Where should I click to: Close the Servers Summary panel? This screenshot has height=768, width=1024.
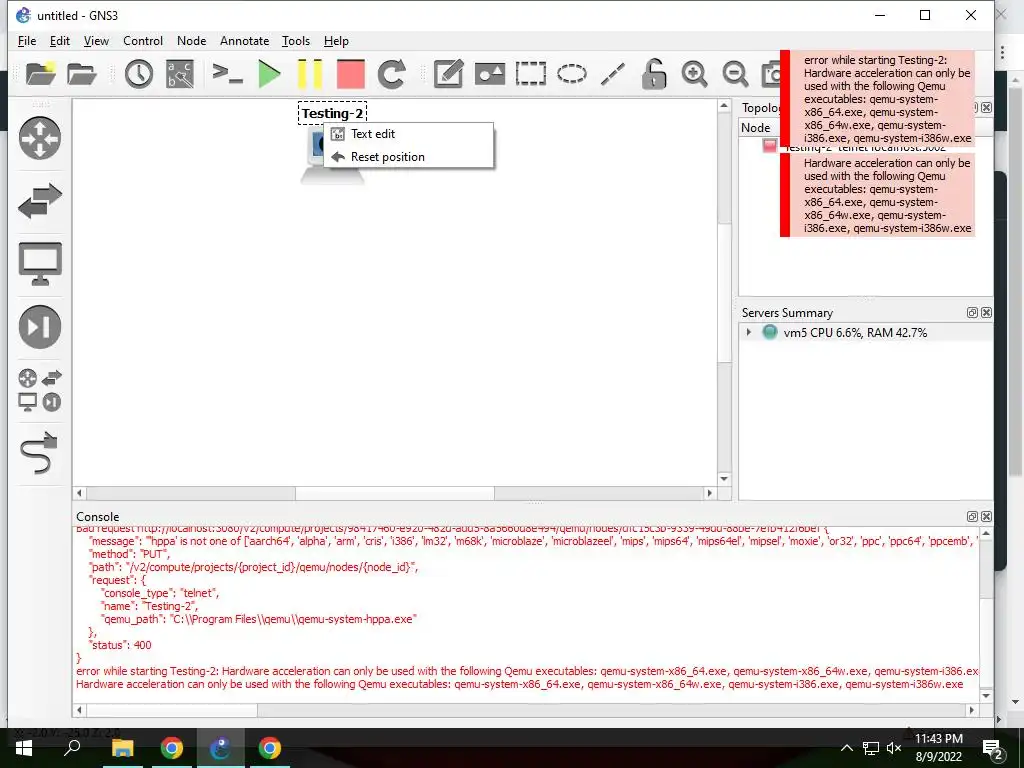(x=986, y=313)
